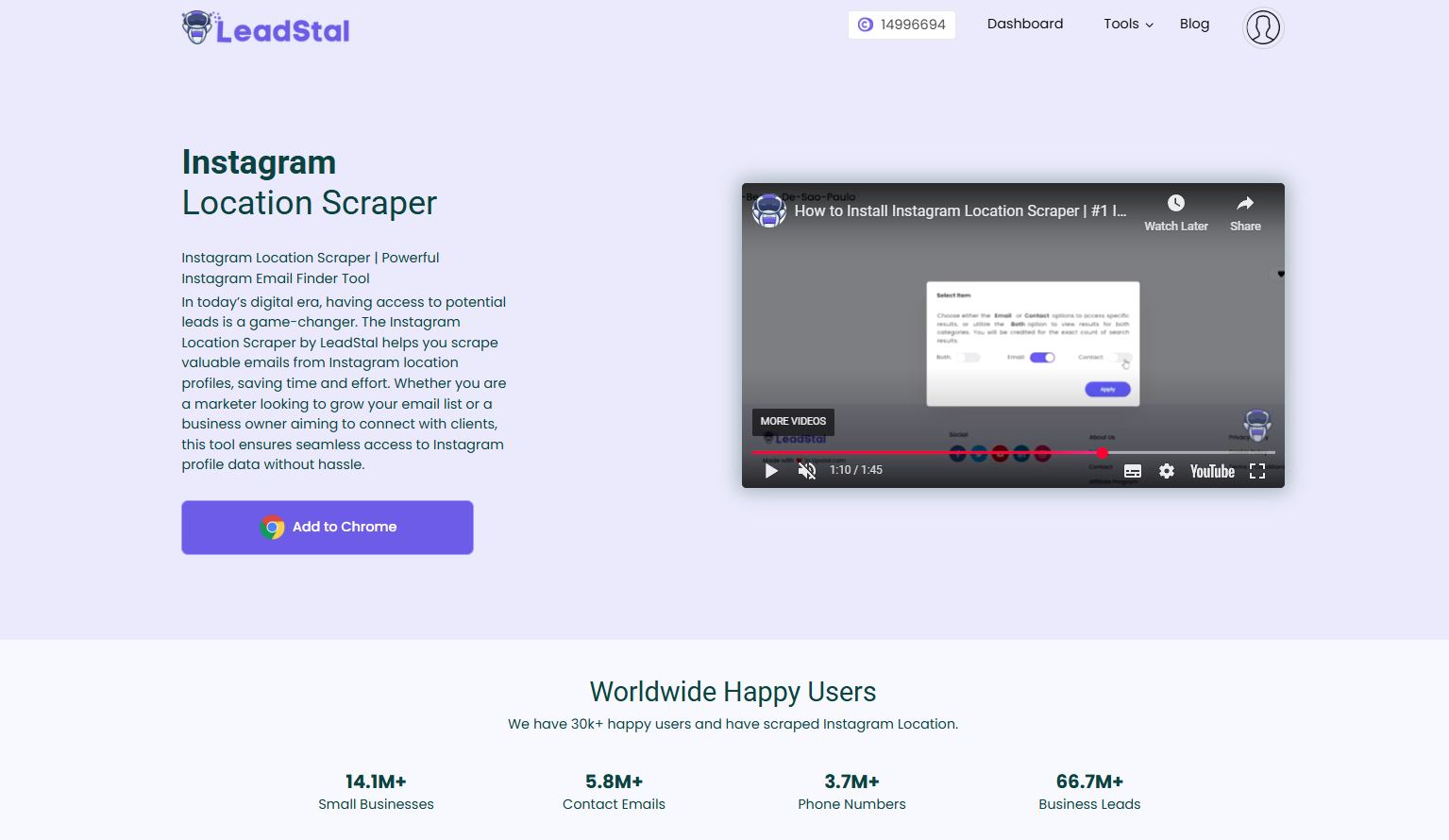The height and width of the screenshot is (840, 1449).
Task: Click the MORE VIDEOS label
Action: point(793,421)
